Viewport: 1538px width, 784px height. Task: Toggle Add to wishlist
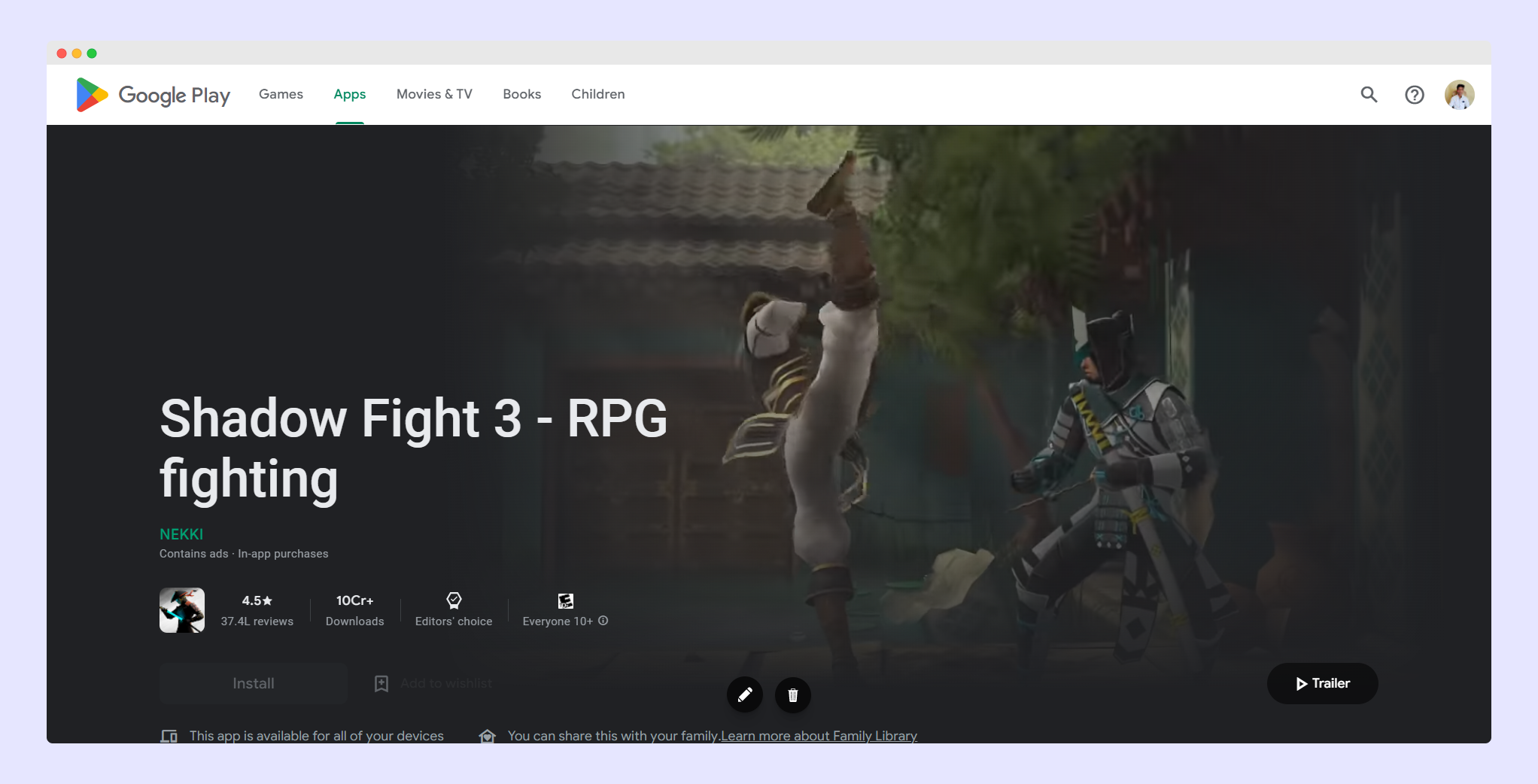point(433,683)
